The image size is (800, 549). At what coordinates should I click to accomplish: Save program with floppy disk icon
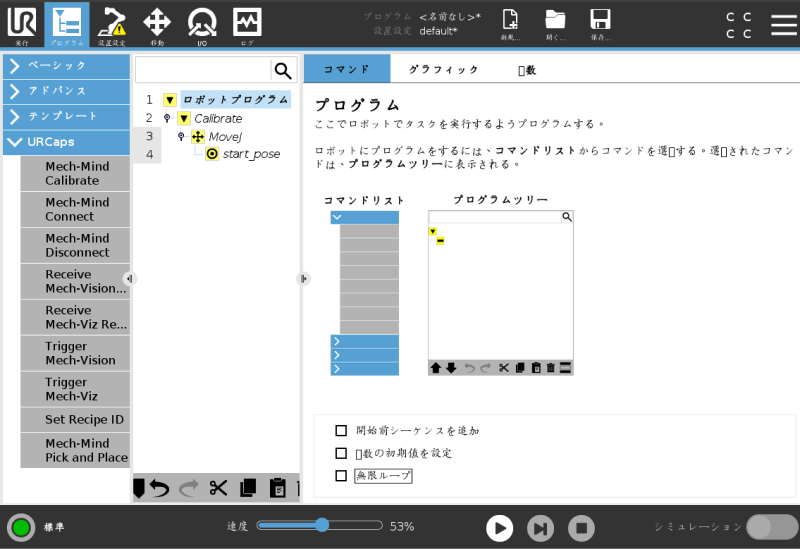[x=601, y=24]
